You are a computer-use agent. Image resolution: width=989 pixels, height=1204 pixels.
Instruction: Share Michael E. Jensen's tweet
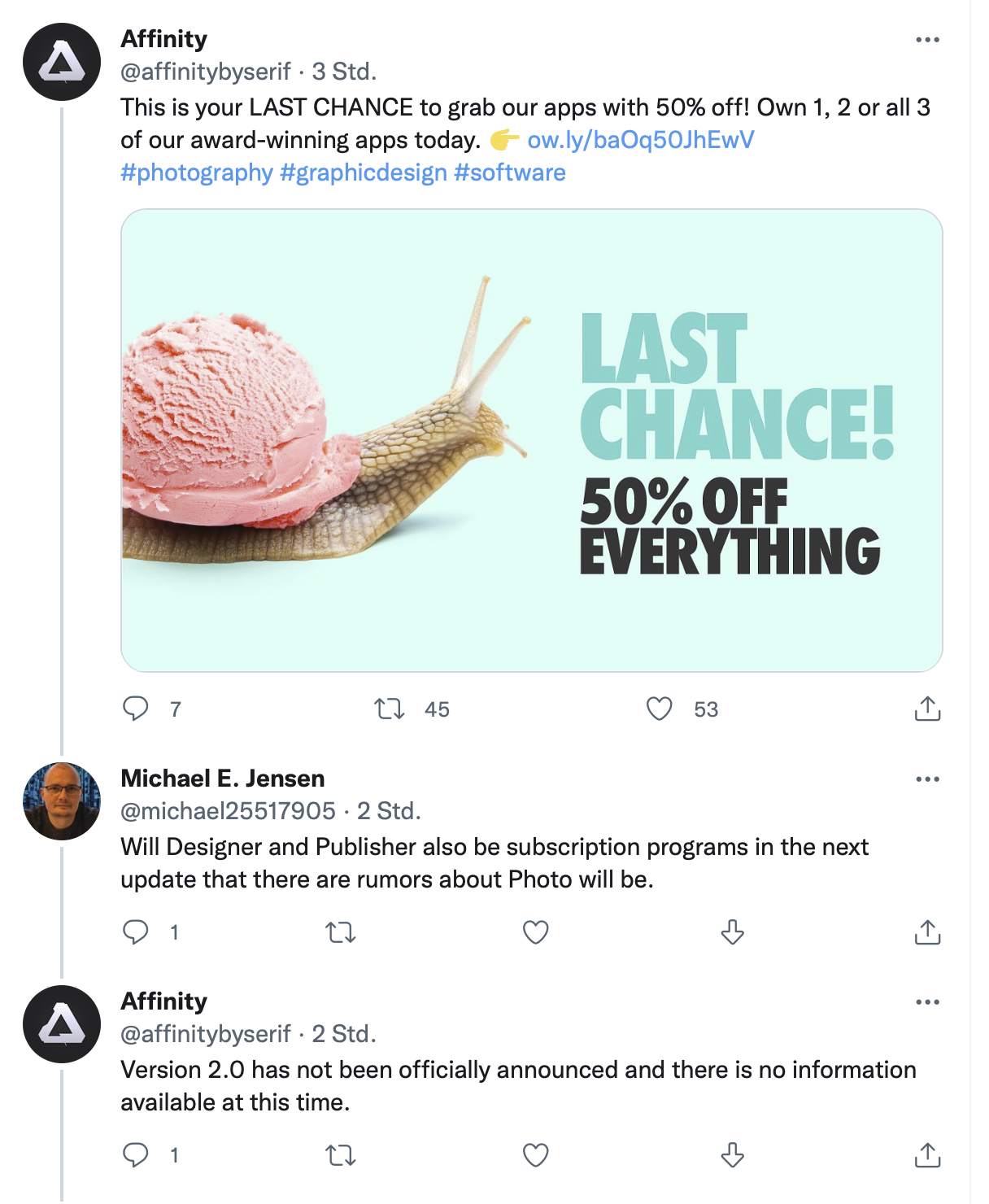click(x=927, y=931)
